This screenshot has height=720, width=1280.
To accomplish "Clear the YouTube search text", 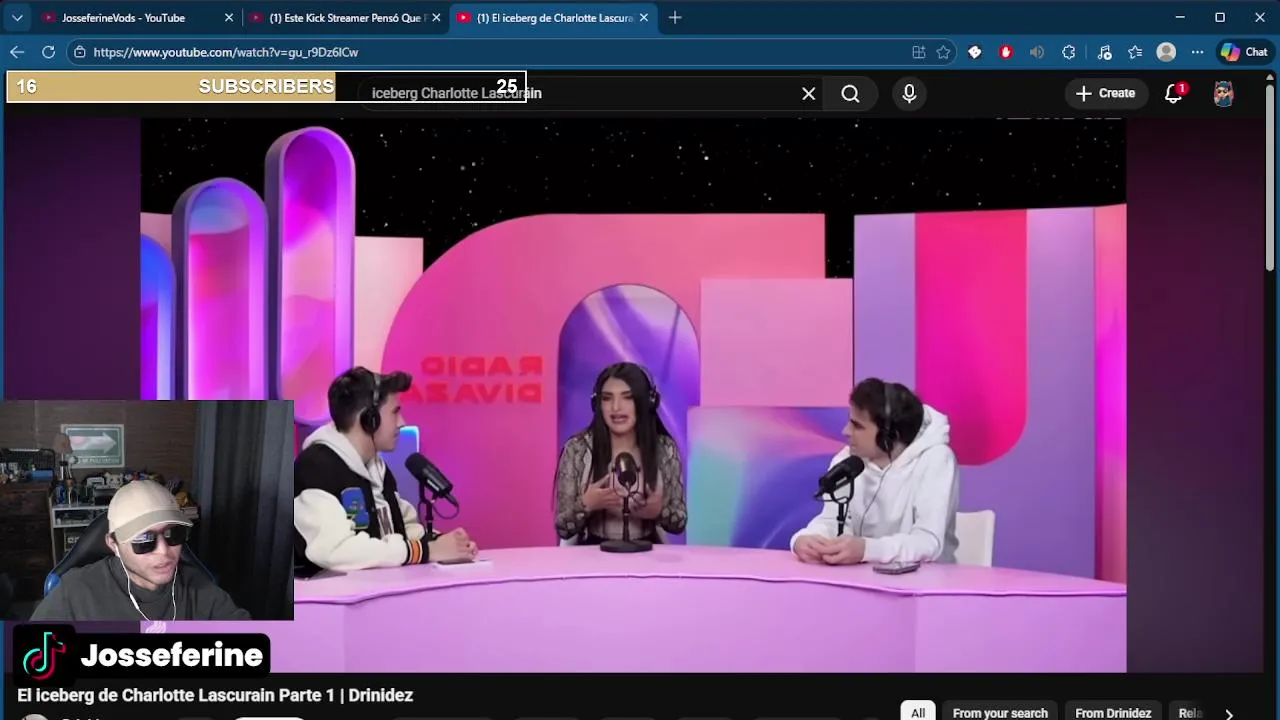I will tap(809, 93).
